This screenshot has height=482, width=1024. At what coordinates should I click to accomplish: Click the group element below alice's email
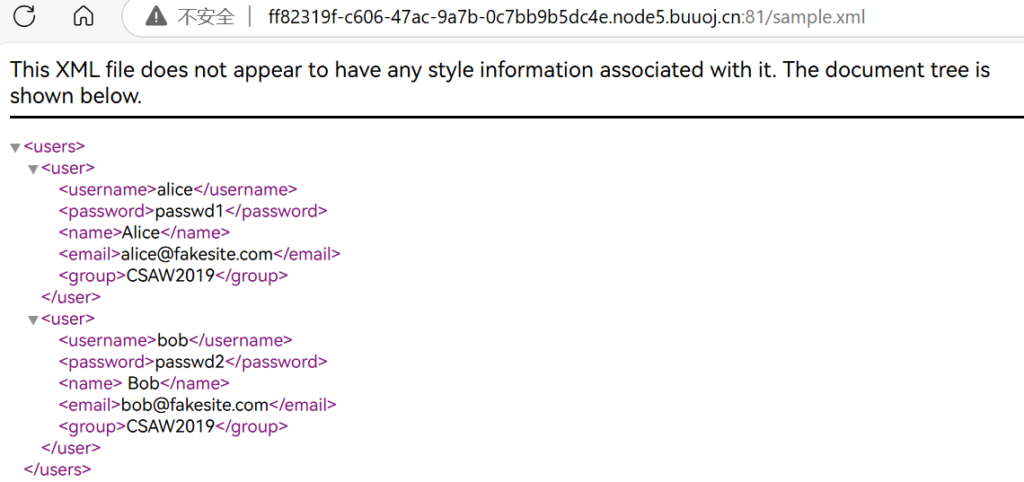point(172,276)
